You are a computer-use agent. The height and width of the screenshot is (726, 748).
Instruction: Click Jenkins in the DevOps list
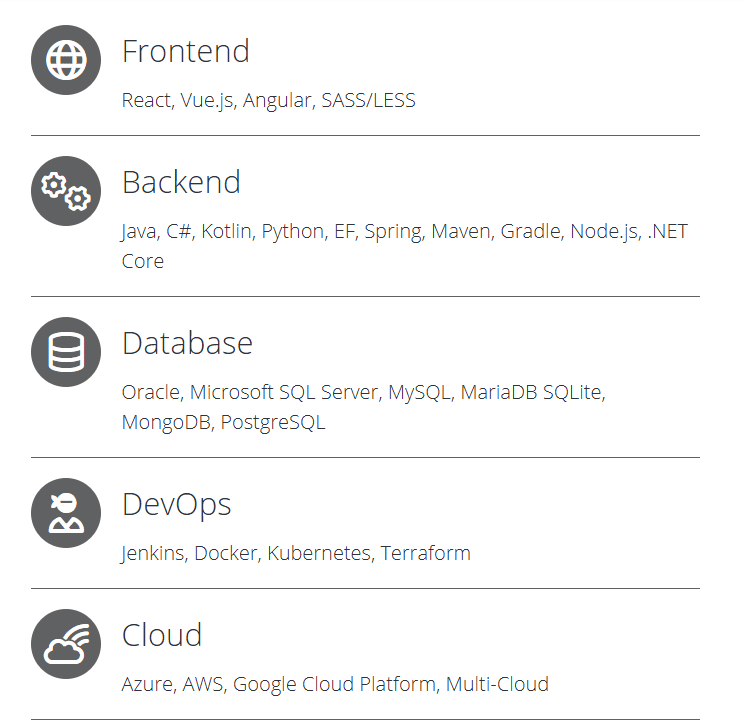tap(153, 553)
